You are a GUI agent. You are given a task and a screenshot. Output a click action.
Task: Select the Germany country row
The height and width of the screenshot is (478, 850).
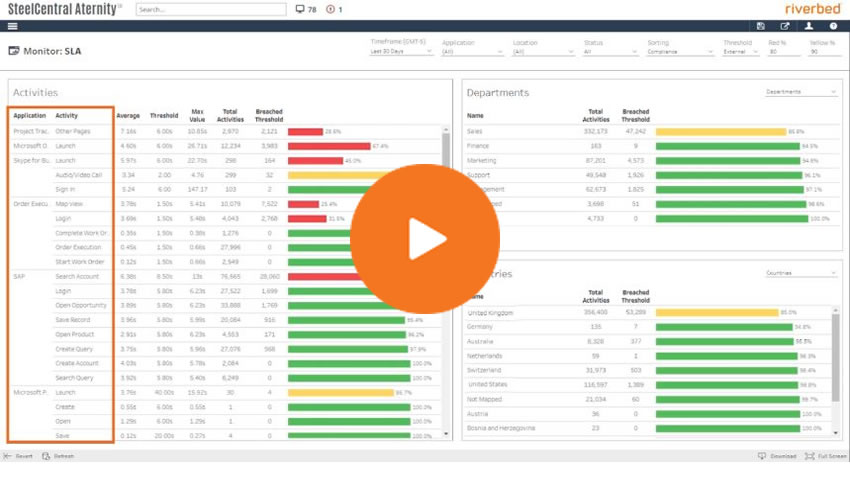pos(648,327)
